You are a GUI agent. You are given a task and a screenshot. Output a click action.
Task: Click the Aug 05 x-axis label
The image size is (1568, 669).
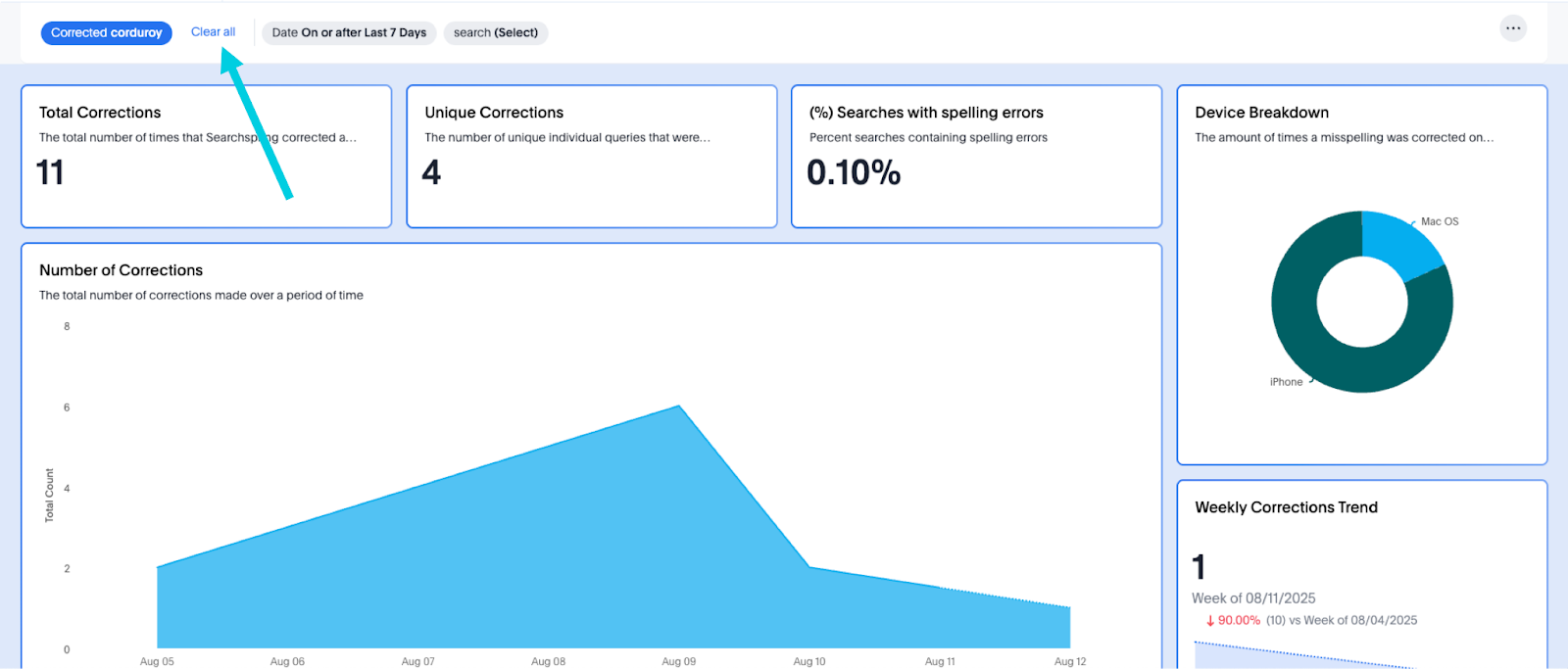[x=157, y=661]
